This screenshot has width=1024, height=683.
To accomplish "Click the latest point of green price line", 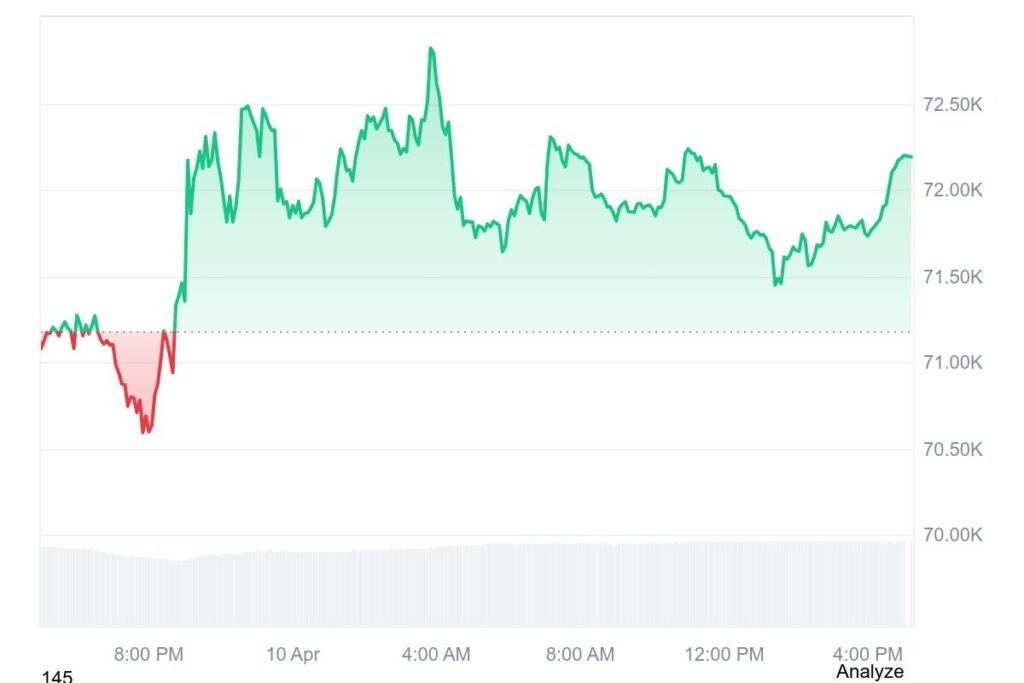I will coord(910,156).
